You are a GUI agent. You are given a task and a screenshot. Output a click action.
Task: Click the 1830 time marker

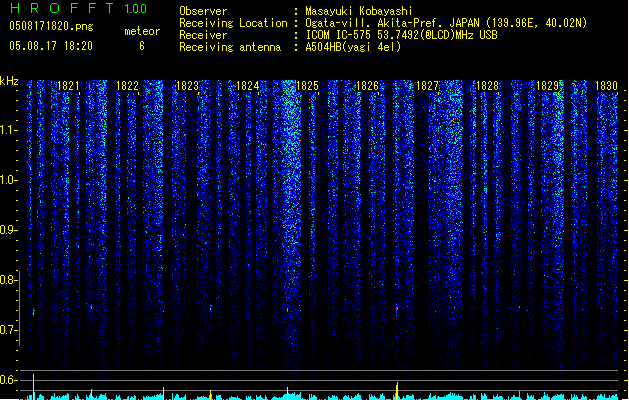pos(606,86)
